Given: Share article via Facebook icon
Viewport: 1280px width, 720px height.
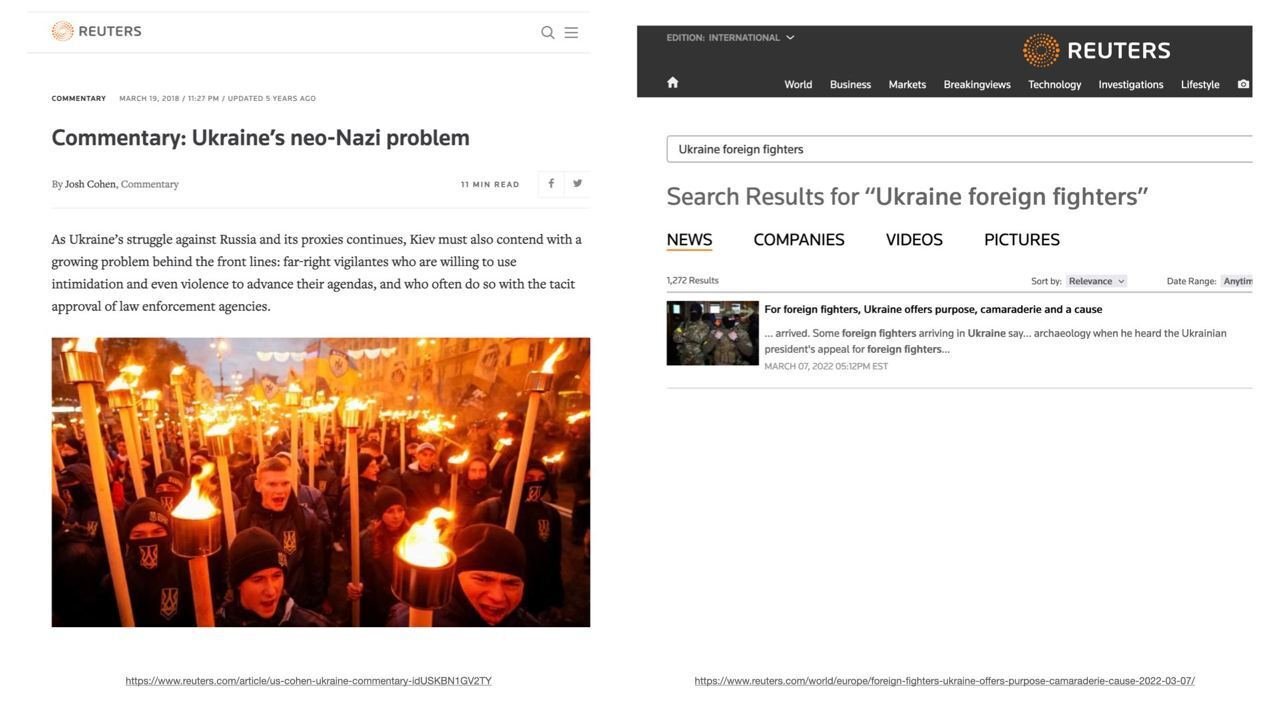Looking at the screenshot, I should point(551,184).
